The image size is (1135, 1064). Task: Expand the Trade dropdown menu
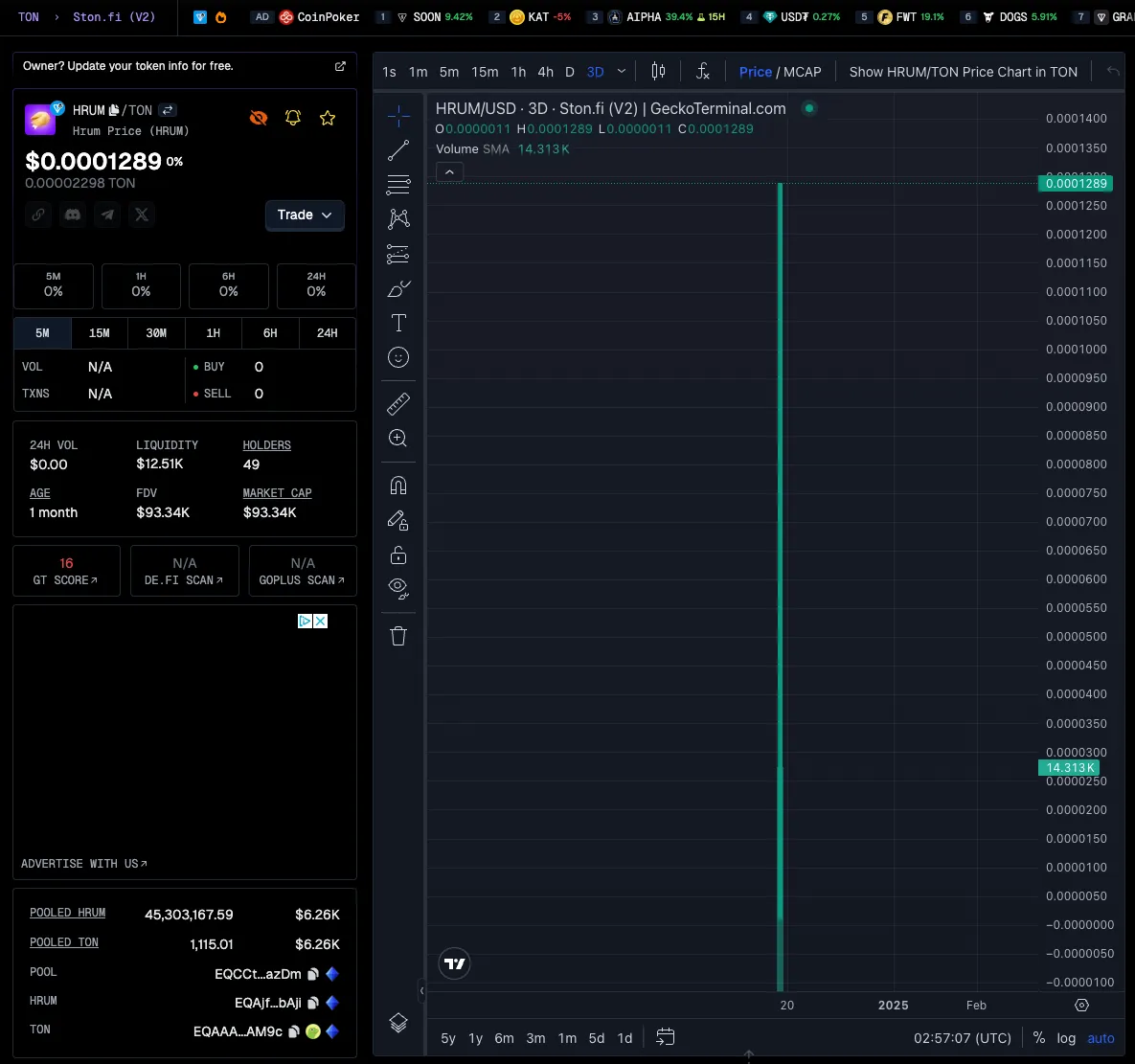pyautogui.click(x=305, y=215)
